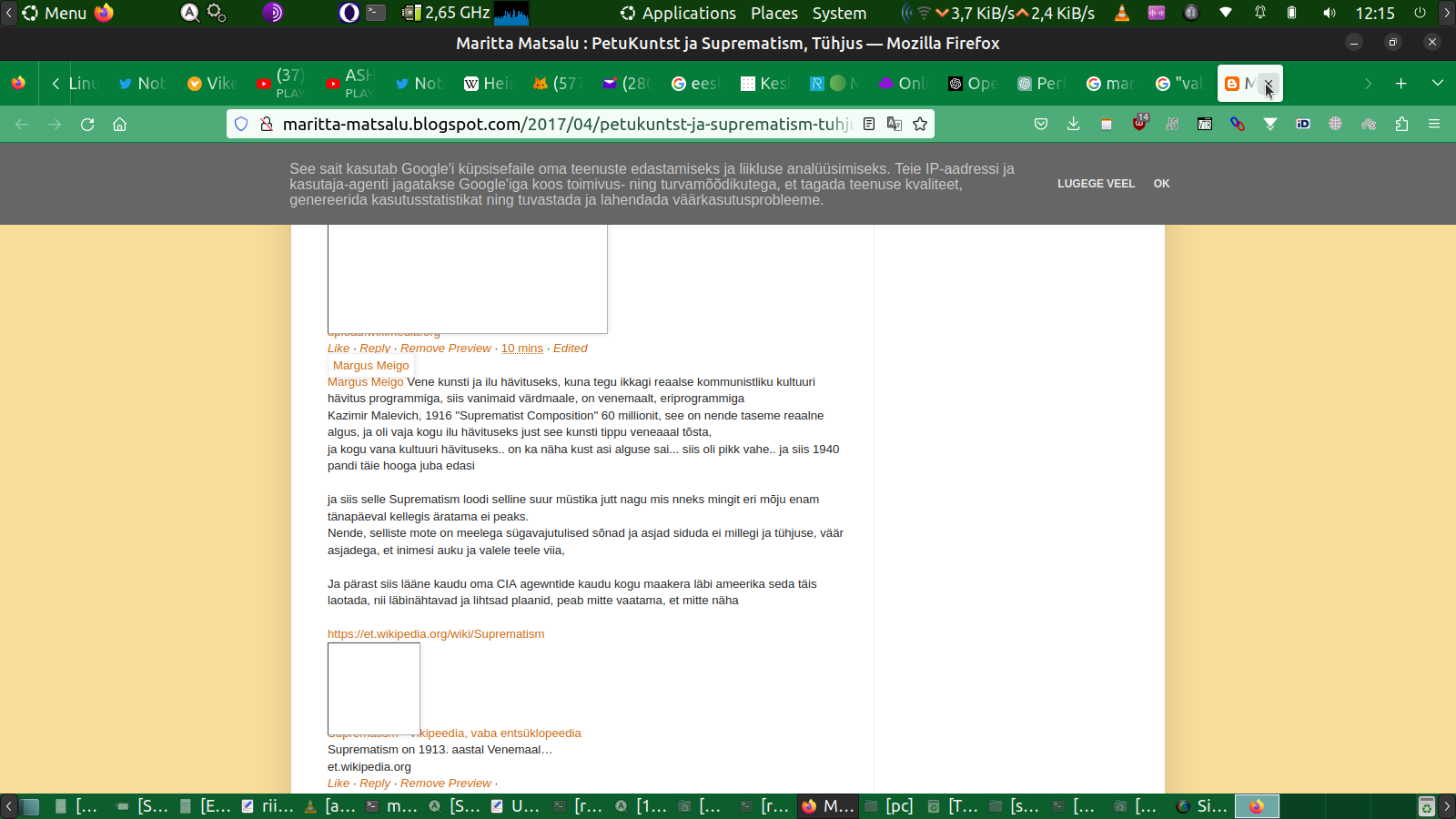Click Reply under the Suprematism preview
Screen dimensions: 1456x819
coord(375,784)
